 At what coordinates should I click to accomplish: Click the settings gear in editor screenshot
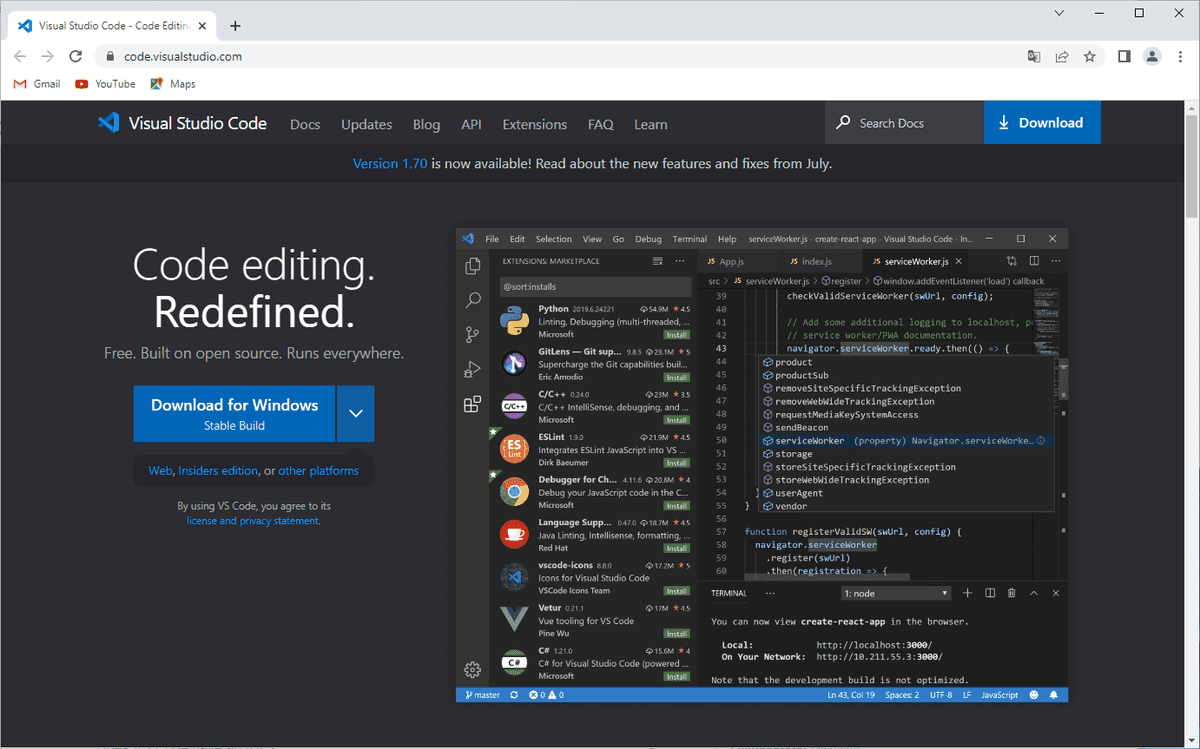[473, 670]
